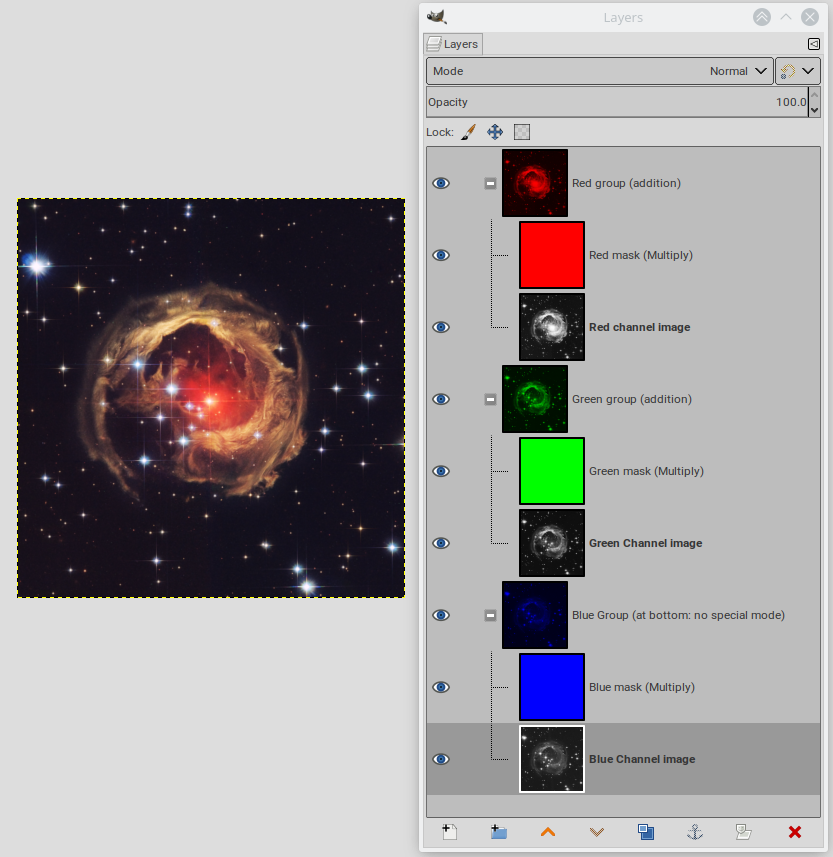Toggle lock pixels paintbrush icon

[468, 132]
